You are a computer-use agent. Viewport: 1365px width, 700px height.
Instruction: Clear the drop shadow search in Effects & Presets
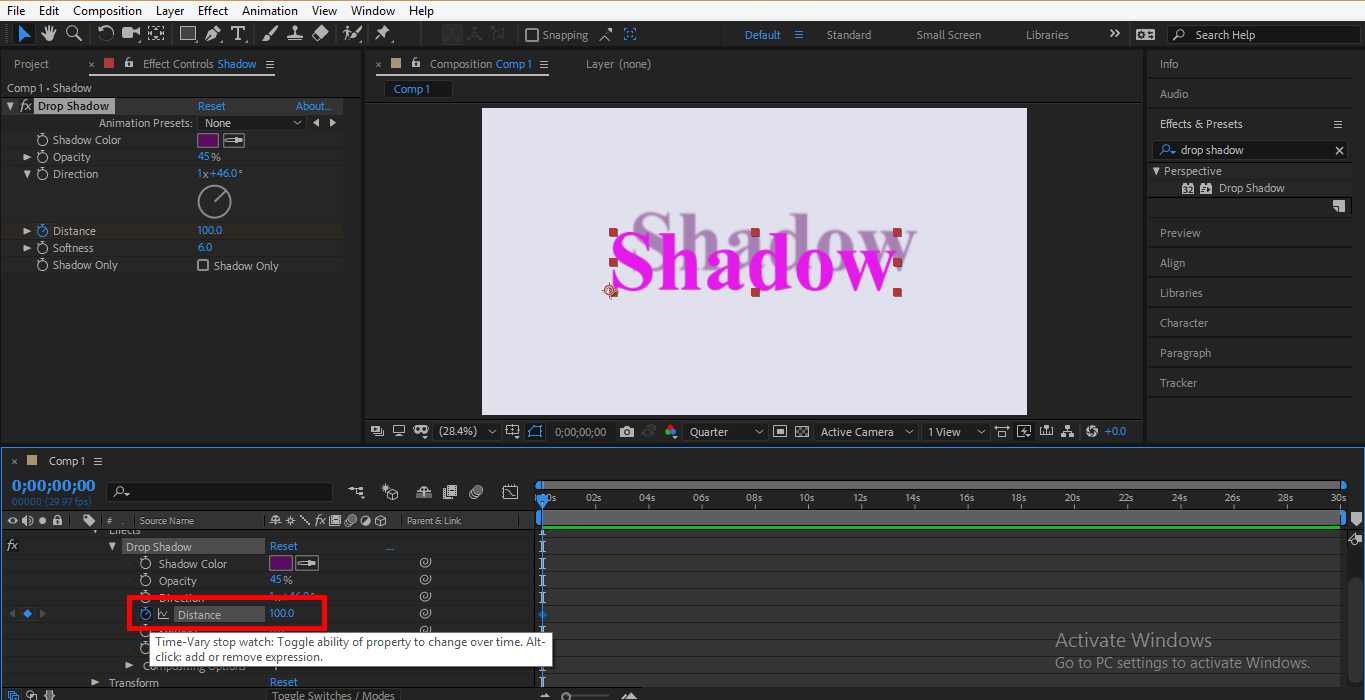click(x=1339, y=149)
